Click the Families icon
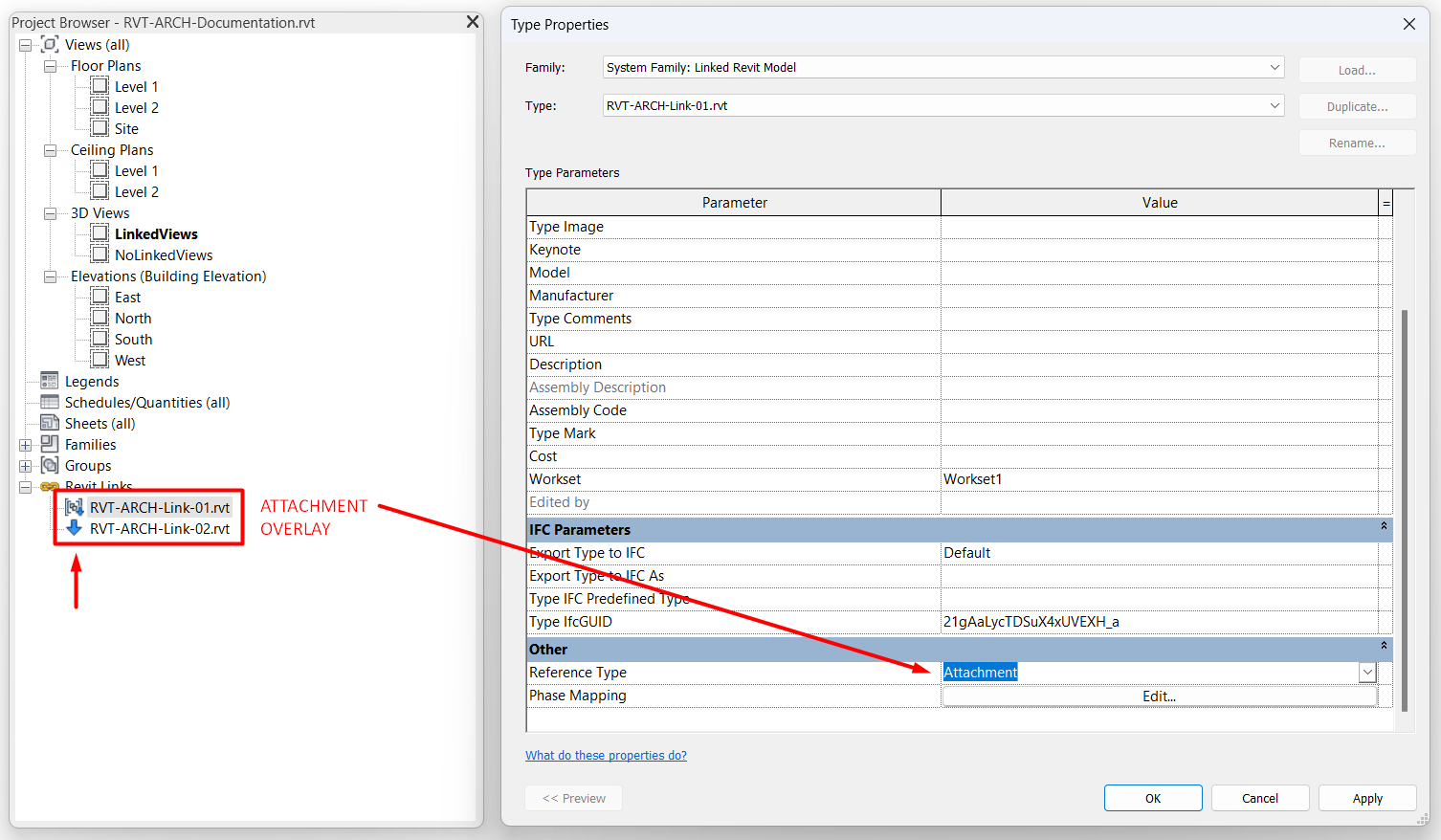The height and width of the screenshot is (840, 1441). [x=50, y=443]
